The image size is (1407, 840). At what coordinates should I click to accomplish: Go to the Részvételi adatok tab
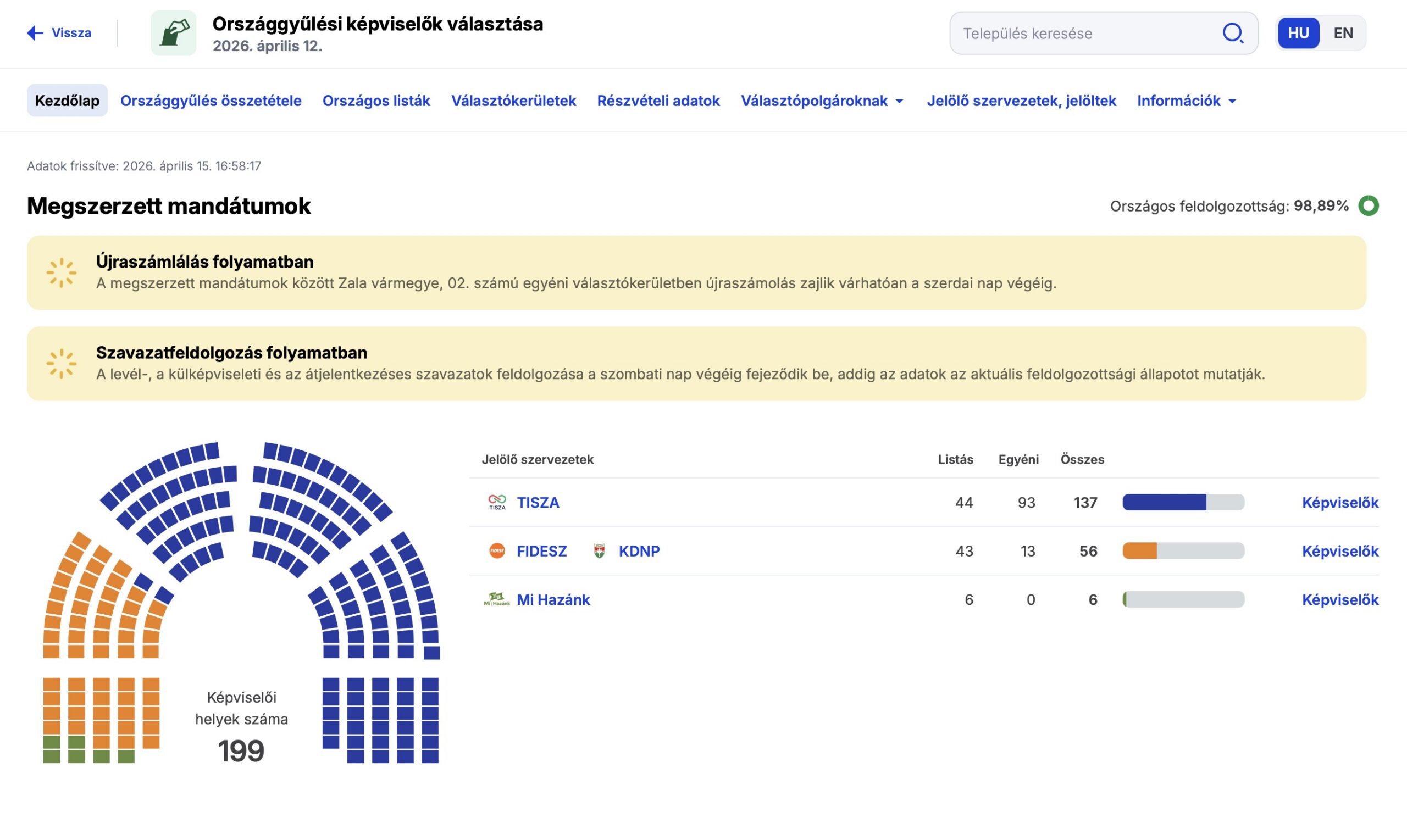click(658, 101)
